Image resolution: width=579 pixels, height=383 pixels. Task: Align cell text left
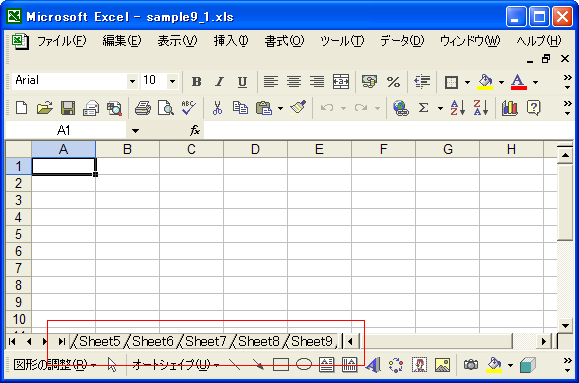[271, 82]
